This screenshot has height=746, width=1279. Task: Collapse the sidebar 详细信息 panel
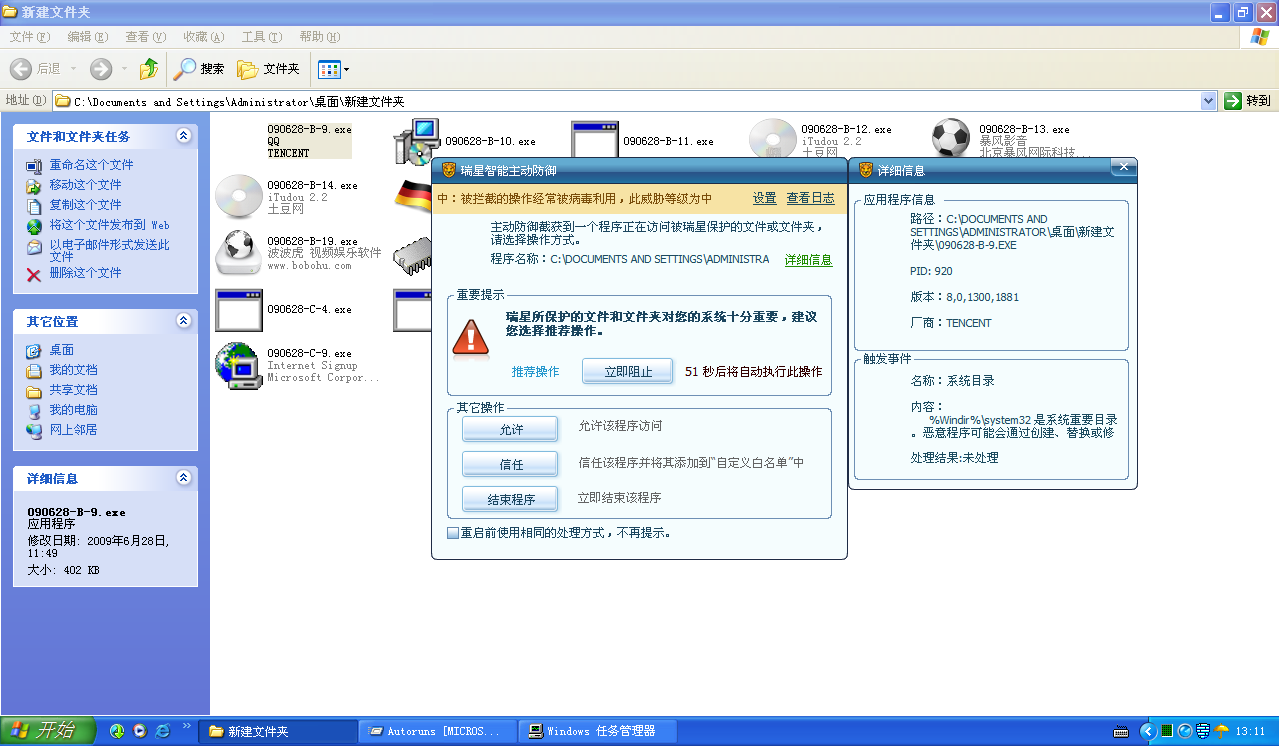183,478
